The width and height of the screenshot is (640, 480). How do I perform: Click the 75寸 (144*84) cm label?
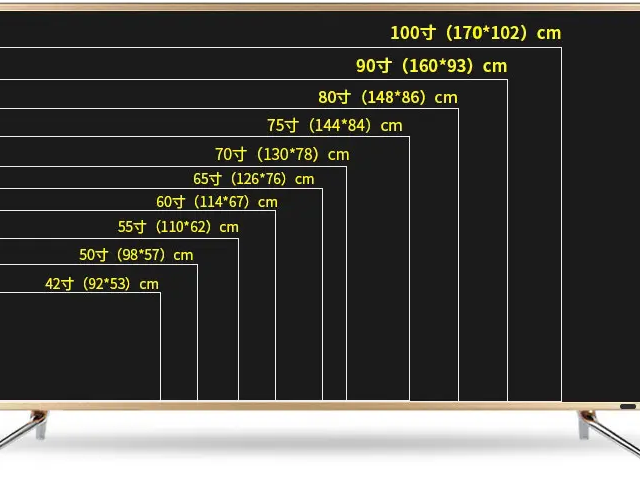335,125
